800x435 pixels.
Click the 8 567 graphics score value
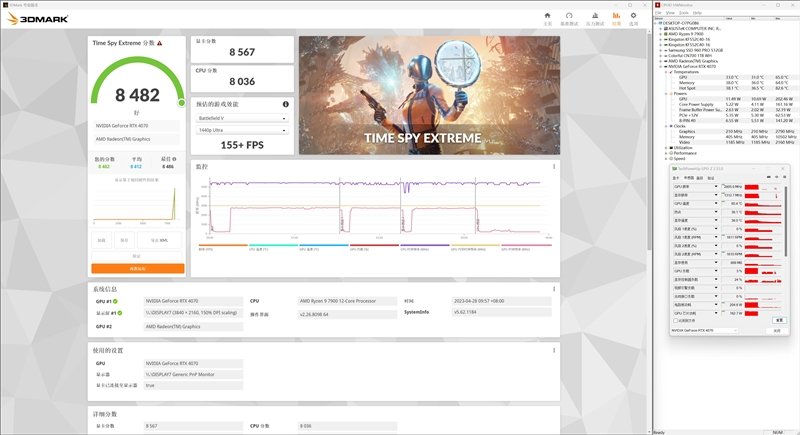242,52
